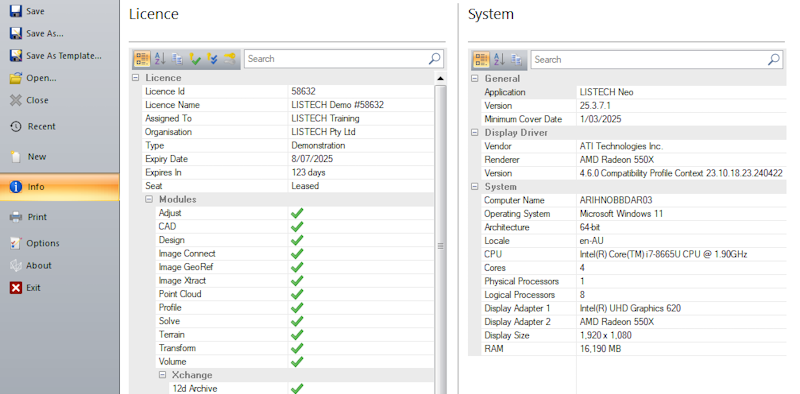
Task: Select the Minimum Cover Date row
Action: (633, 119)
